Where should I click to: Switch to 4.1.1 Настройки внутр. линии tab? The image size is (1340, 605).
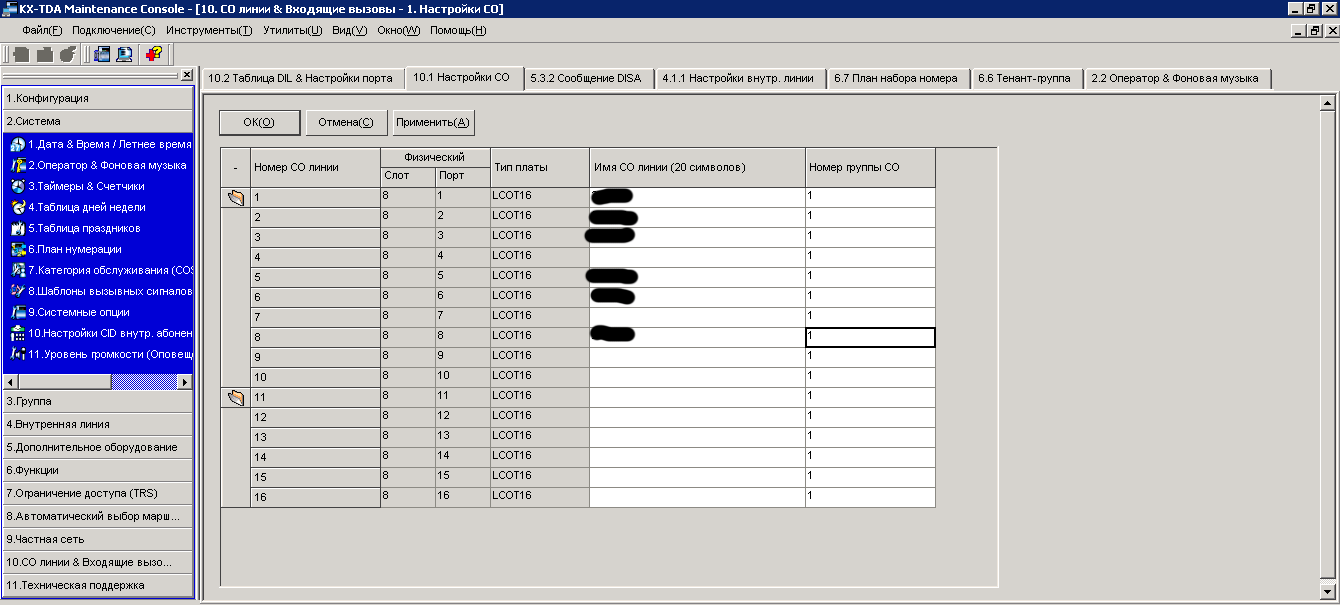(x=740, y=78)
